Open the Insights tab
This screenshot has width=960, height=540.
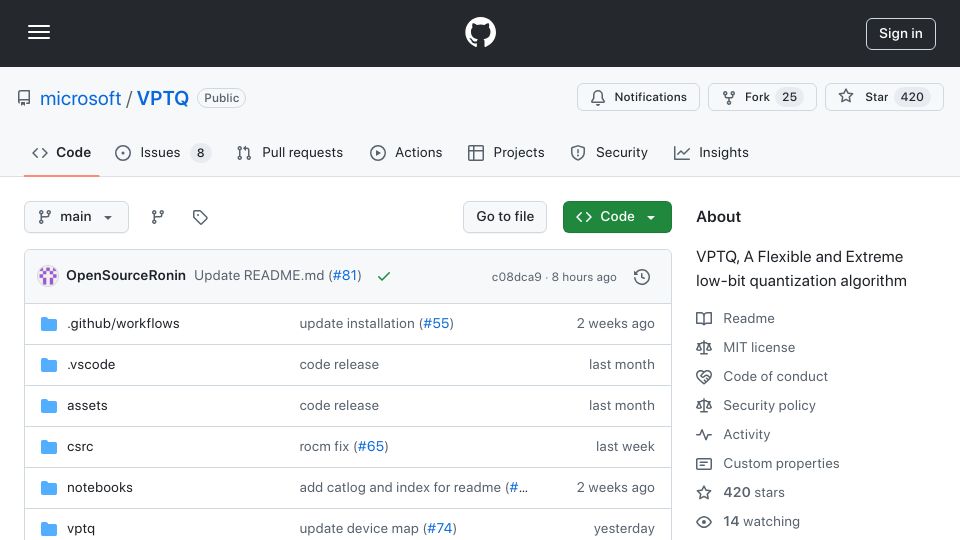(711, 152)
